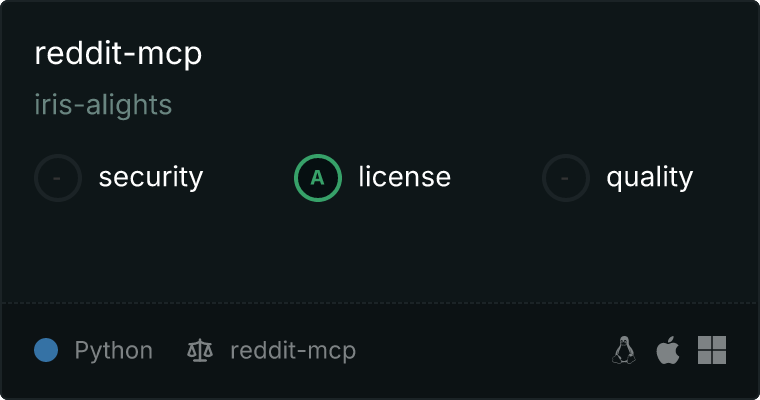Click the blue Python language dot
This screenshot has height=400, width=760.
[46, 350]
